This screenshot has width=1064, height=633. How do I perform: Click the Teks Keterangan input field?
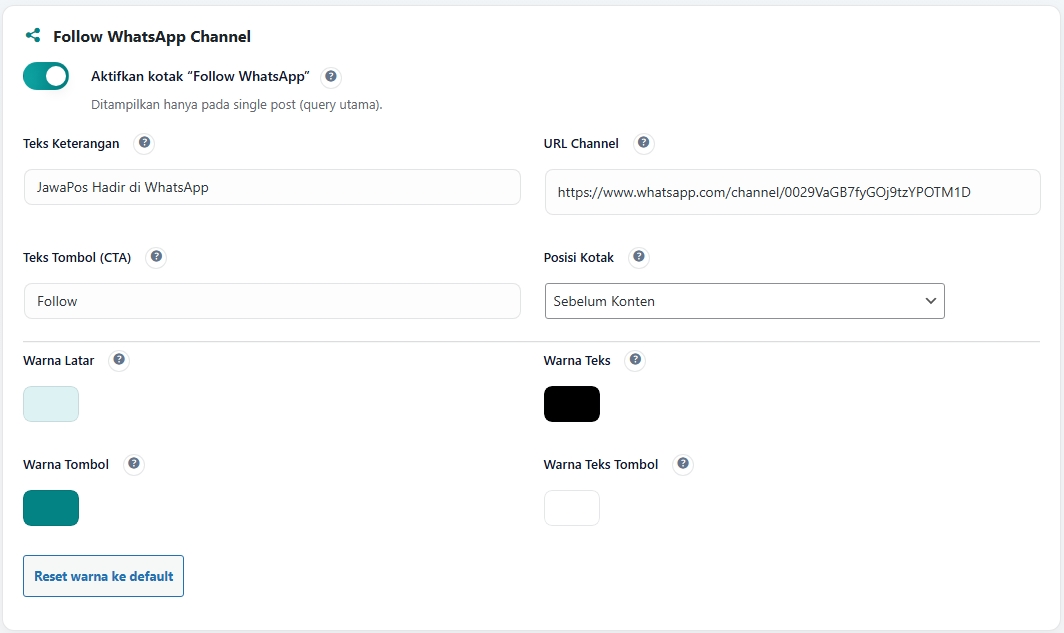tap(272, 187)
